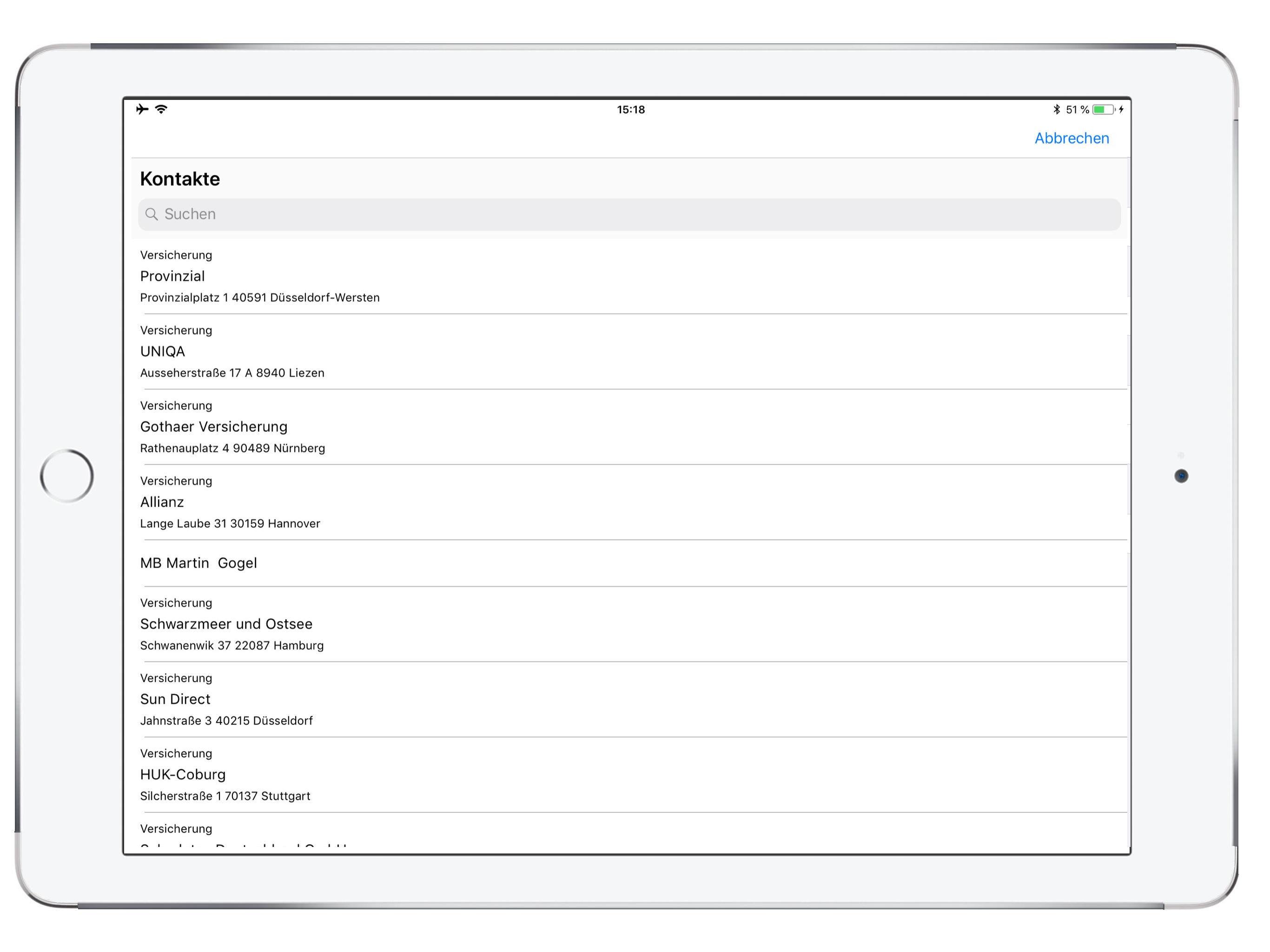Viewport: 1270px width, 952px height.
Task: Tap the Abbrechen button
Action: point(1072,139)
